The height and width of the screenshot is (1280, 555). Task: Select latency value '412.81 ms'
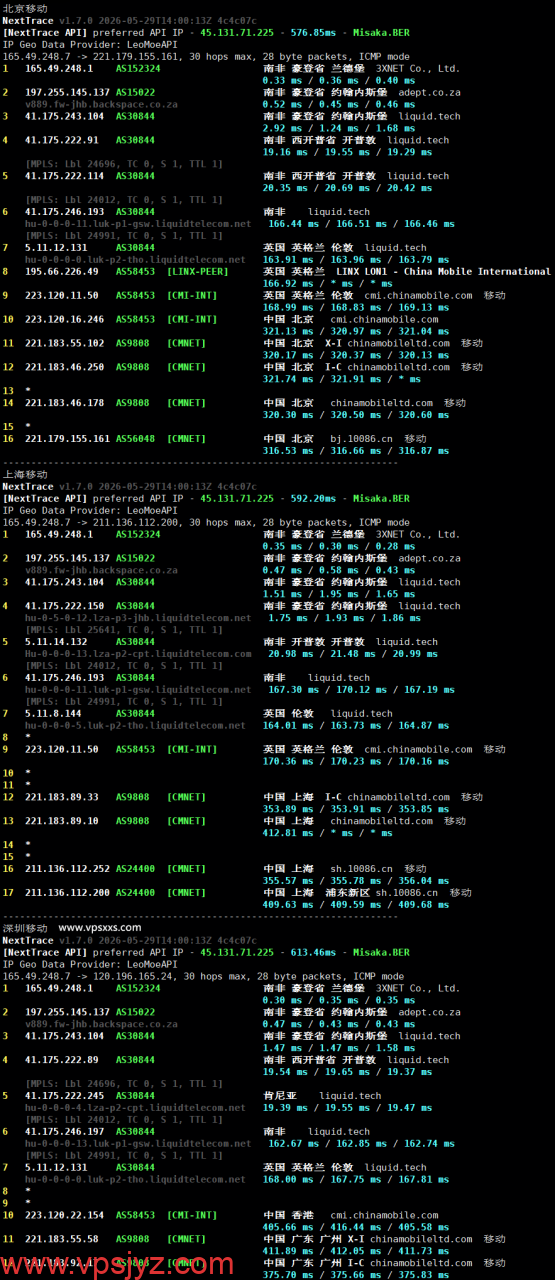(290, 833)
